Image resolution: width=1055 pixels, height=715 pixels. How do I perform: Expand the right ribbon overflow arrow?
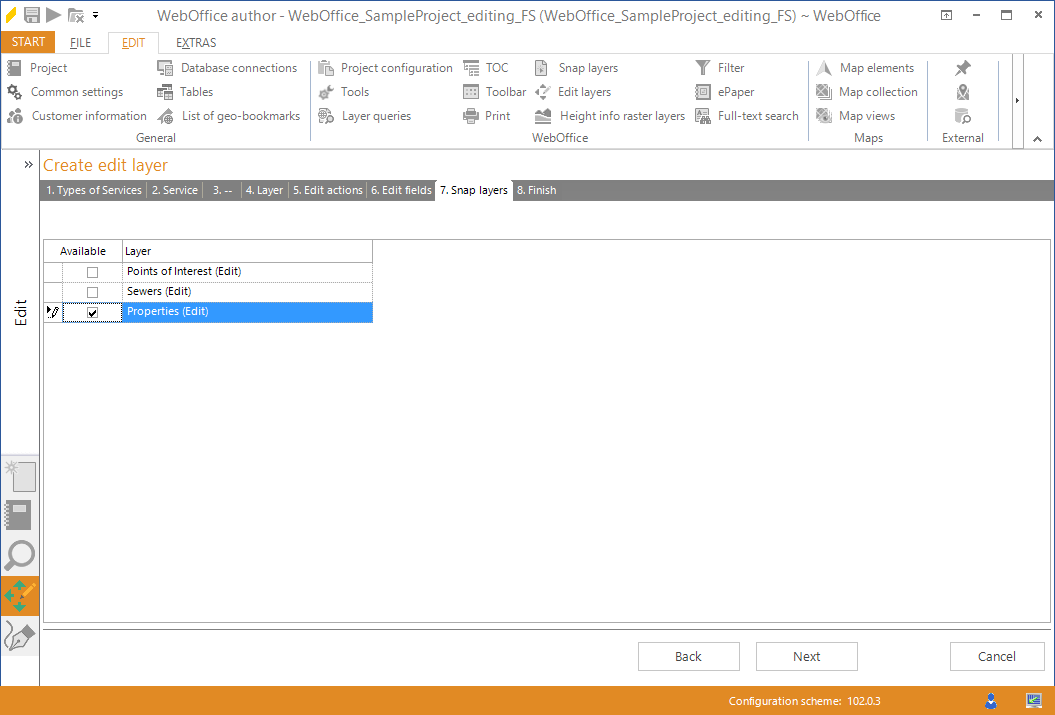pyautogui.click(x=1016, y=100)
